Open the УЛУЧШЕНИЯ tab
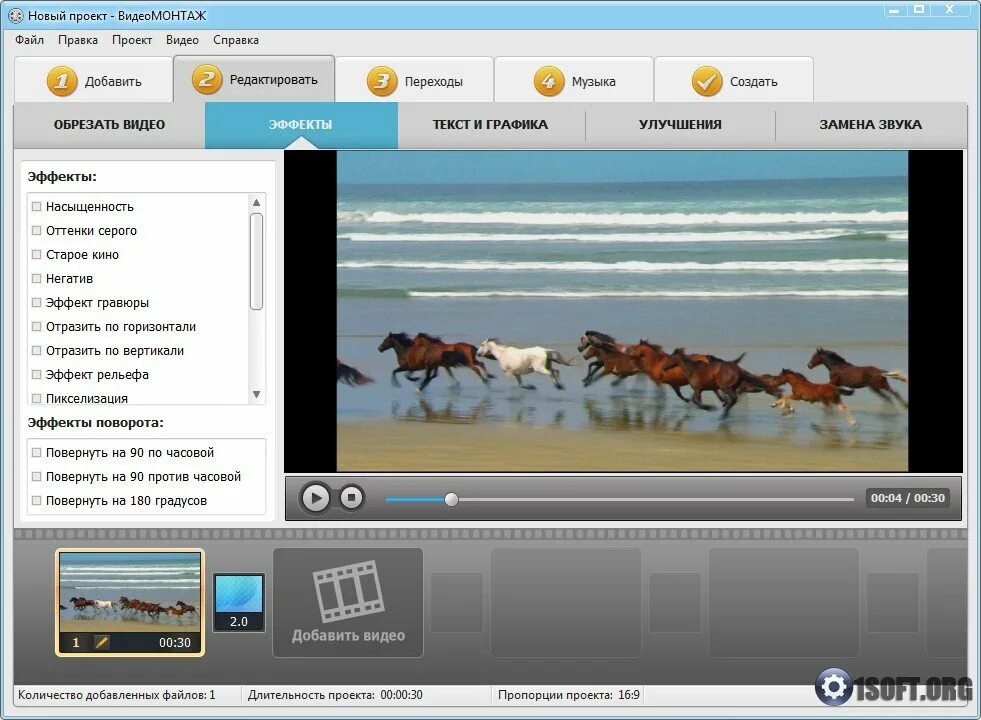The width and height of the screenshot is (981, 720). tap(680, 124)
